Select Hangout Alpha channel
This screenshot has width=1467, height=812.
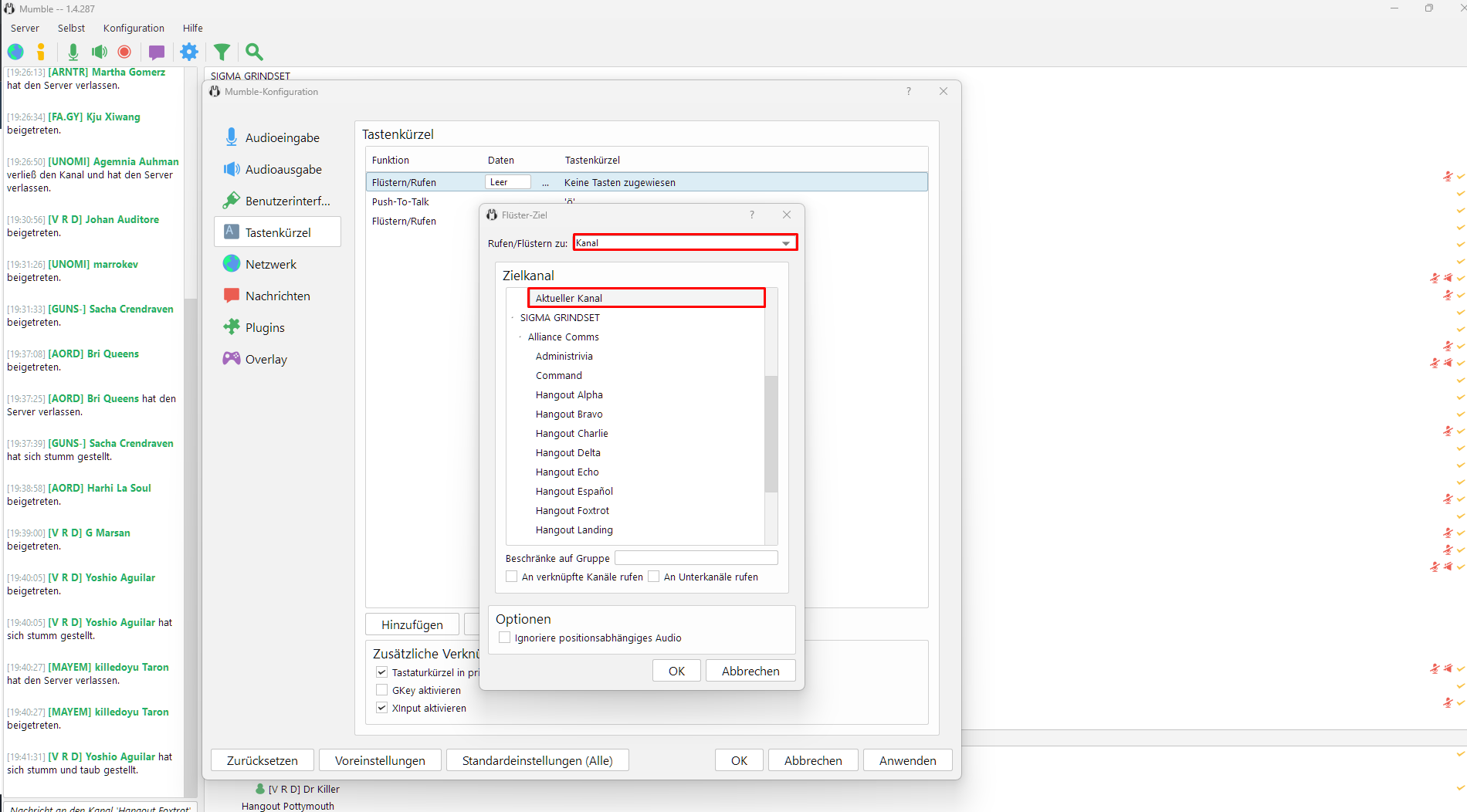[569, 394]
